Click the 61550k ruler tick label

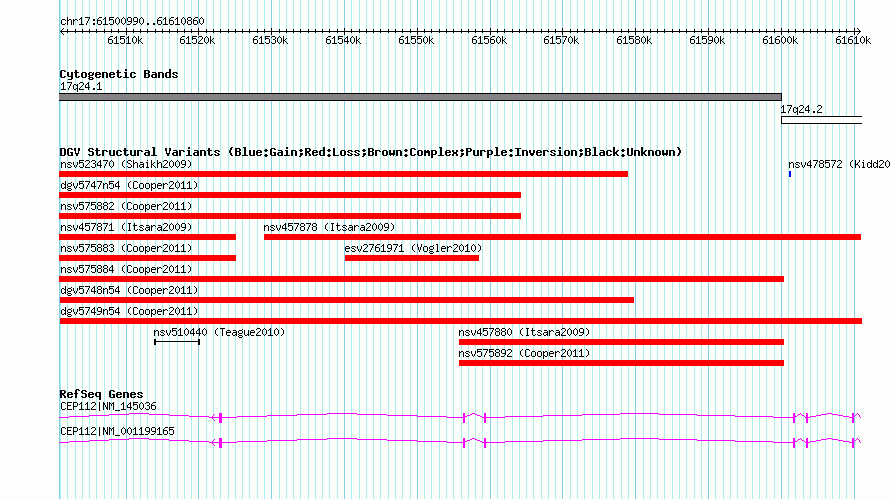416,40
